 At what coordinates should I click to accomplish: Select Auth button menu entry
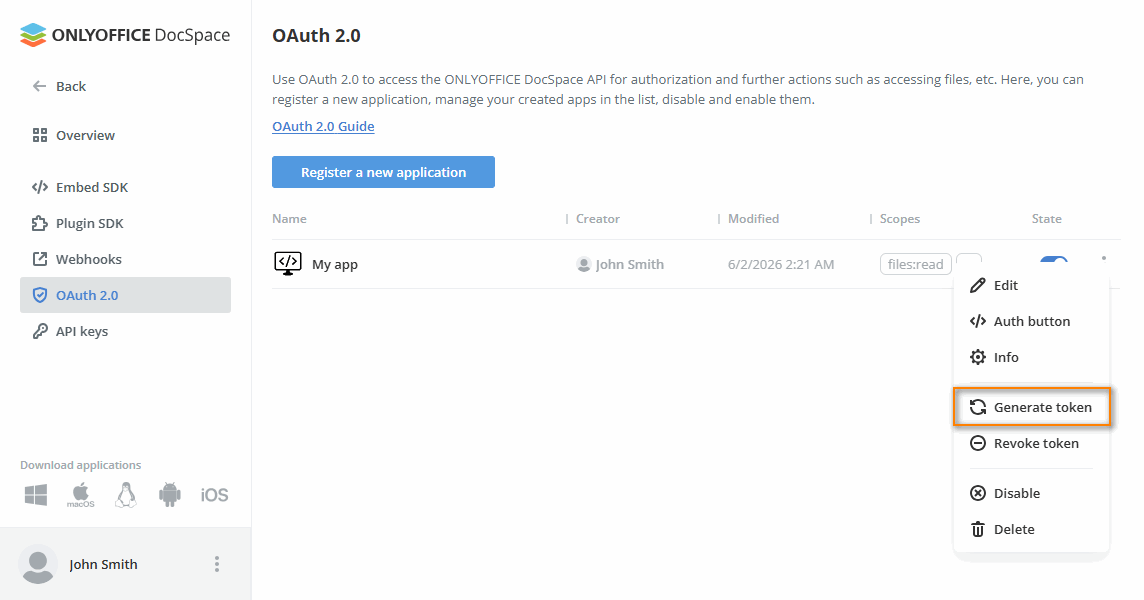tap(1031, 321)
